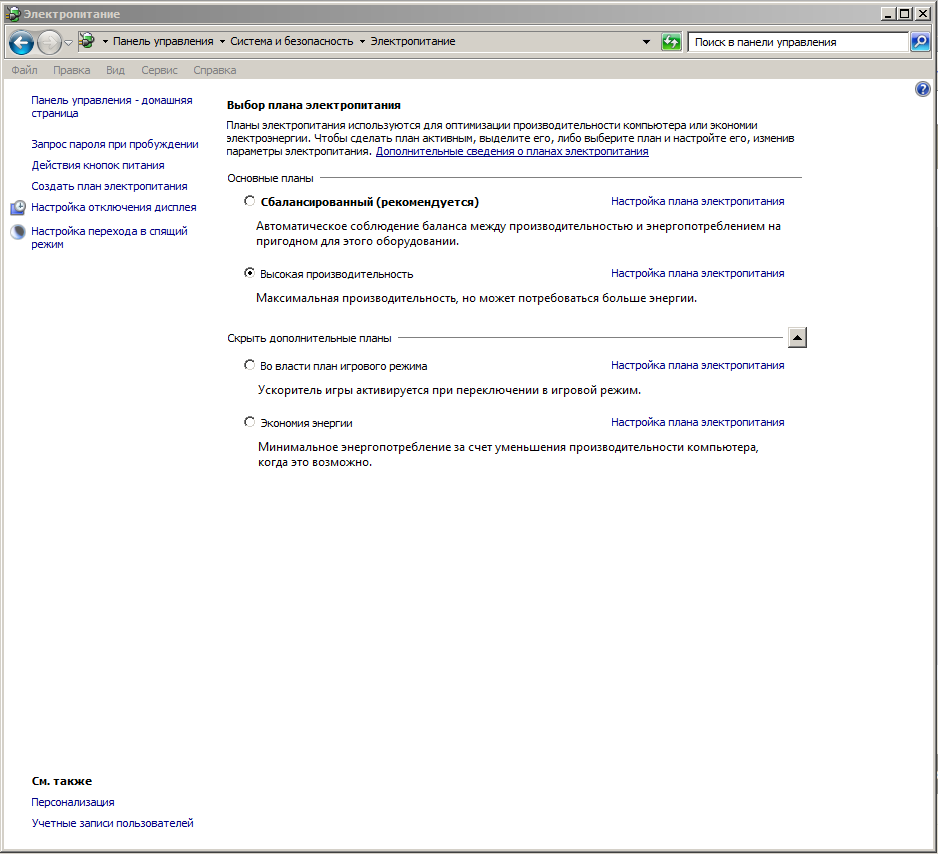The height and width of the screenshot is (854, 938).
Task: Open the Справка menu
Action: pyautogui.click(x=215, y=70)
